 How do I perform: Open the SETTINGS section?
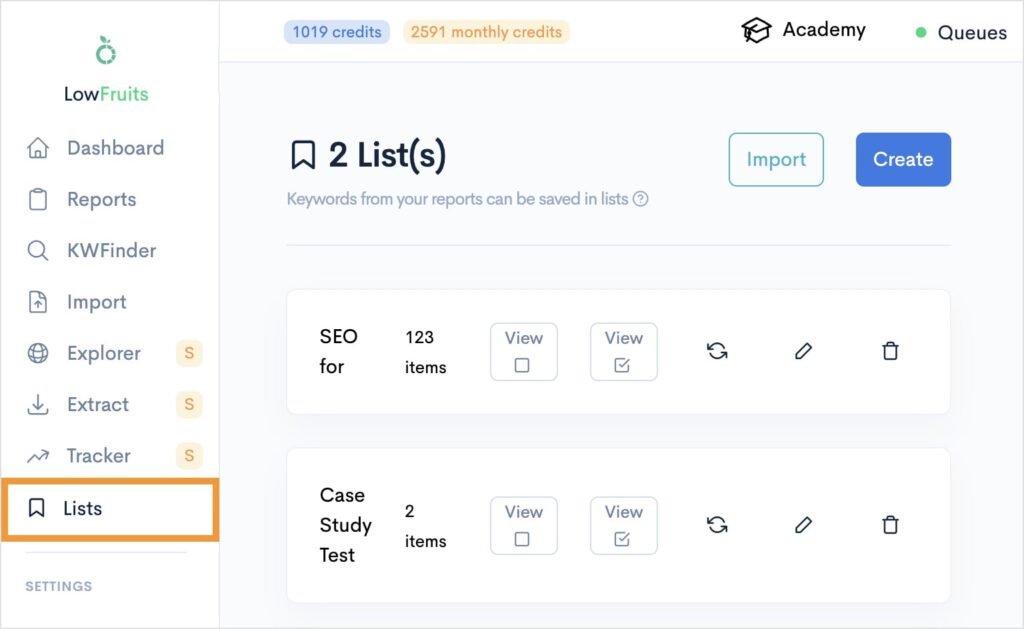pyautogui.click(x=58, y=586)
